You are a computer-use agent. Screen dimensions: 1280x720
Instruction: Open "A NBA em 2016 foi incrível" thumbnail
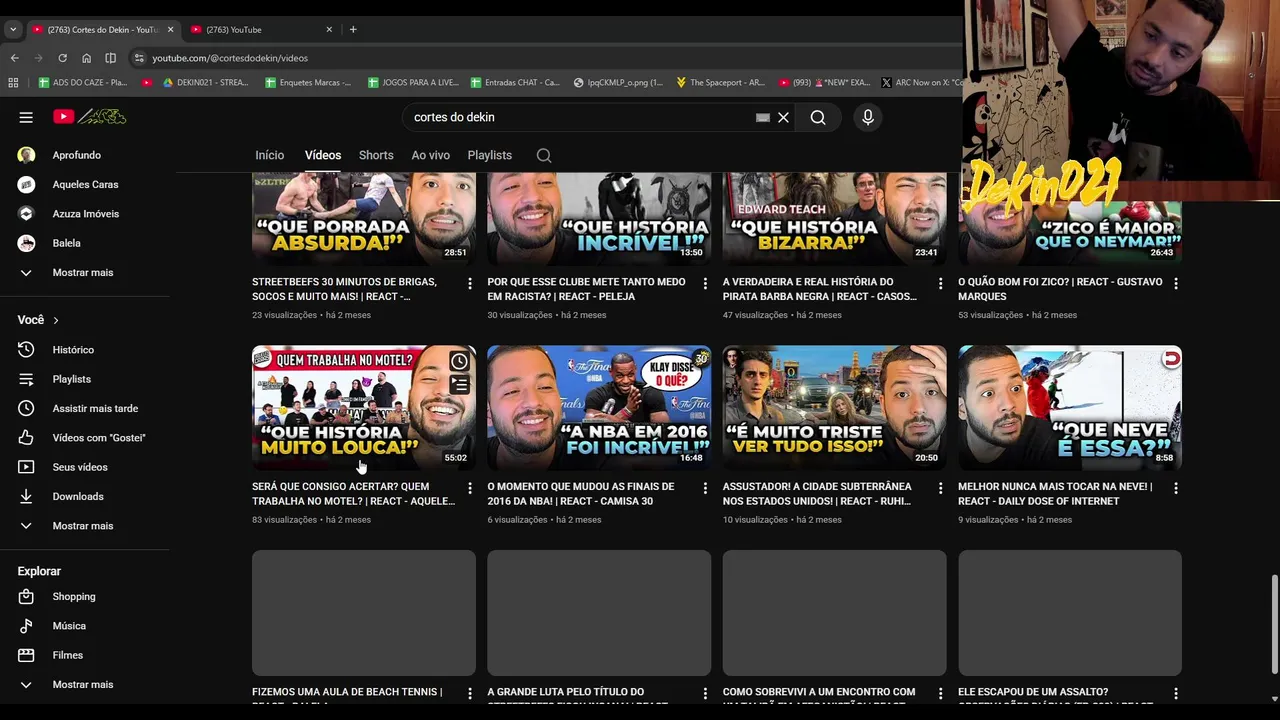point(599,408)
